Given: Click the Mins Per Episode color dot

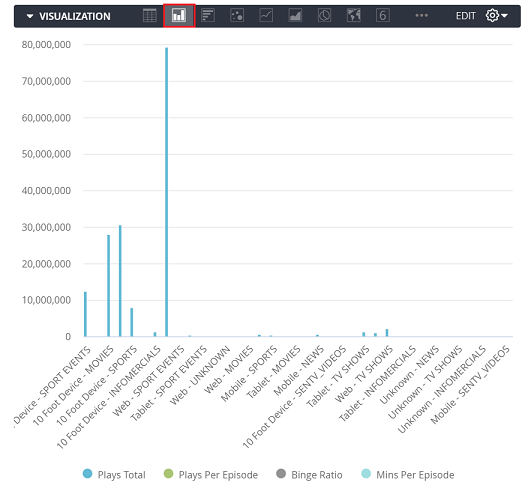Looking at the screenshot, I should (x=366, y=473).
